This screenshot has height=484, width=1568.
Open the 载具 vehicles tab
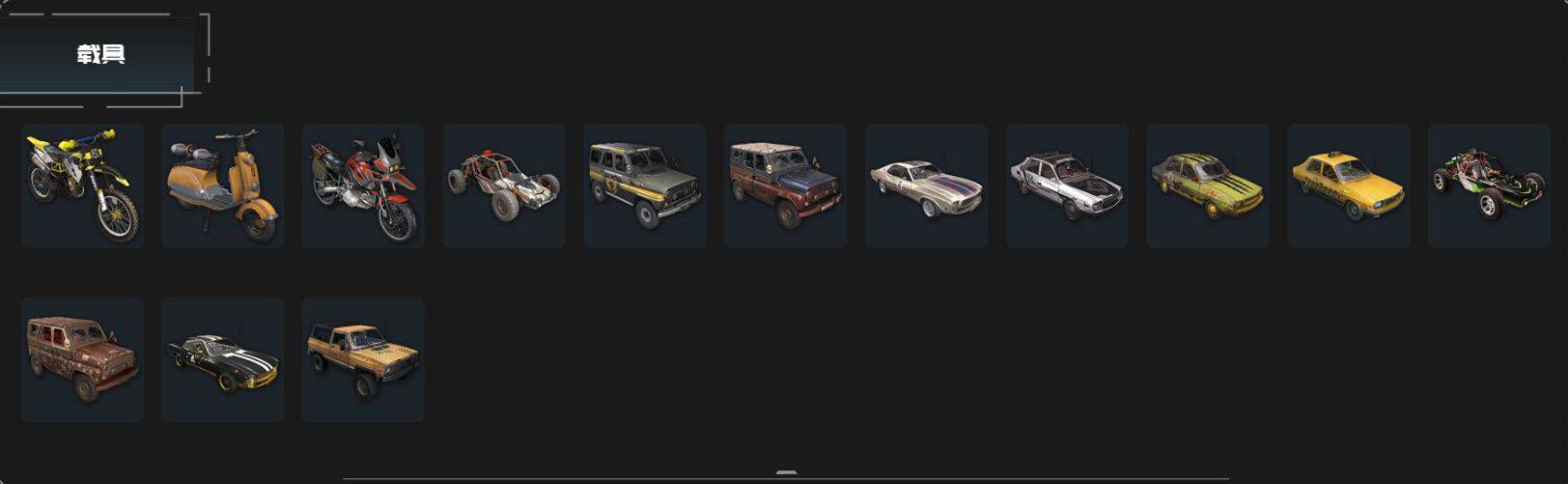[100, 54]
